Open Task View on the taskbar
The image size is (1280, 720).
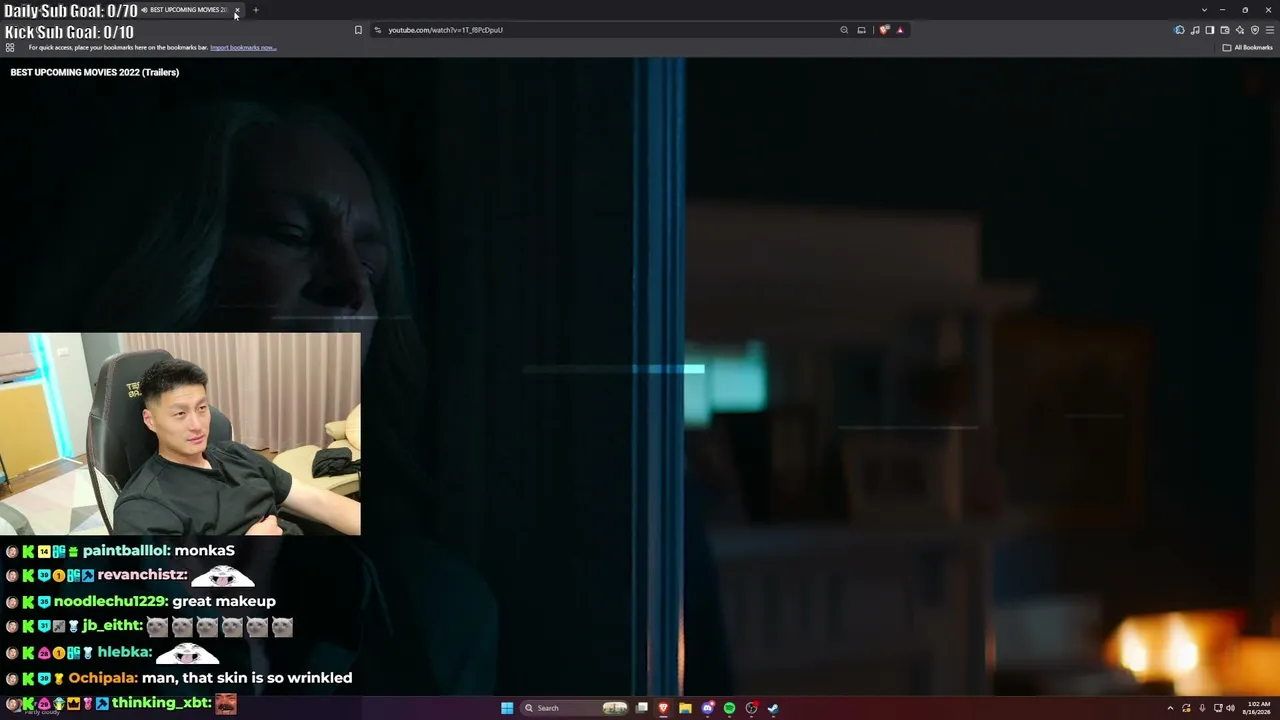tap(642, 708)
